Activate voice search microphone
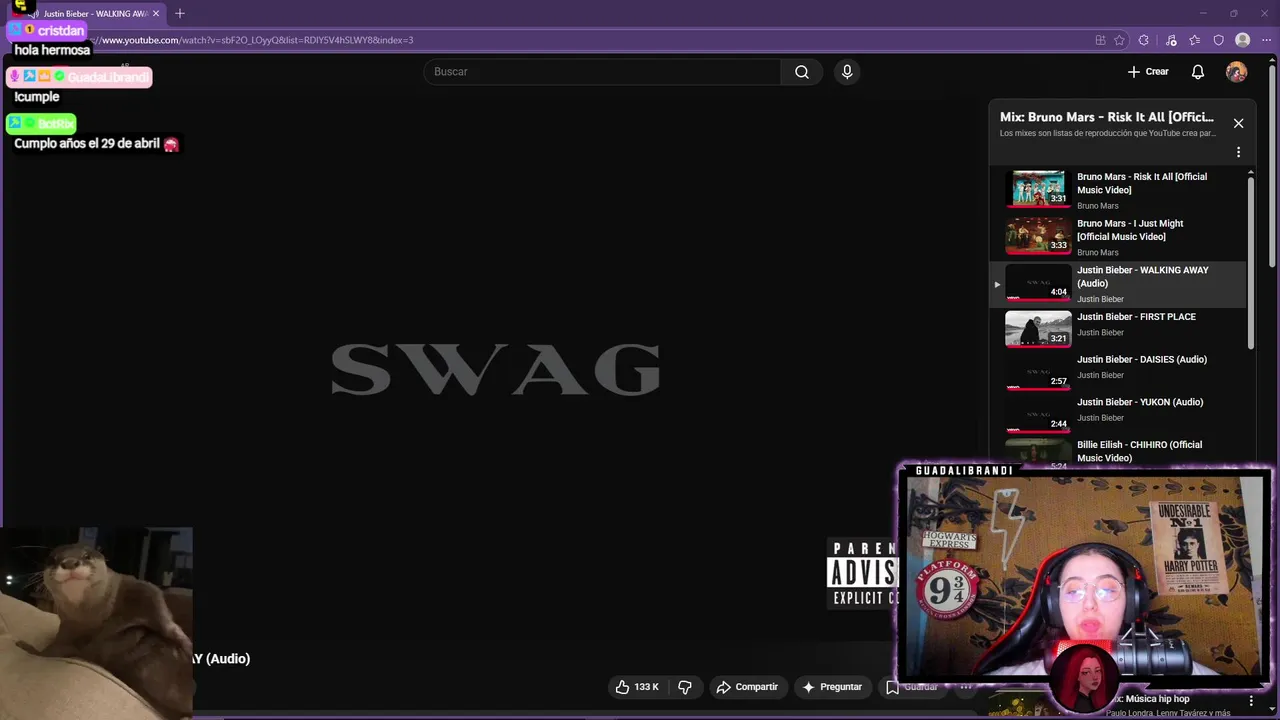Screen dimensions: 1280x720 pos(847,72)
